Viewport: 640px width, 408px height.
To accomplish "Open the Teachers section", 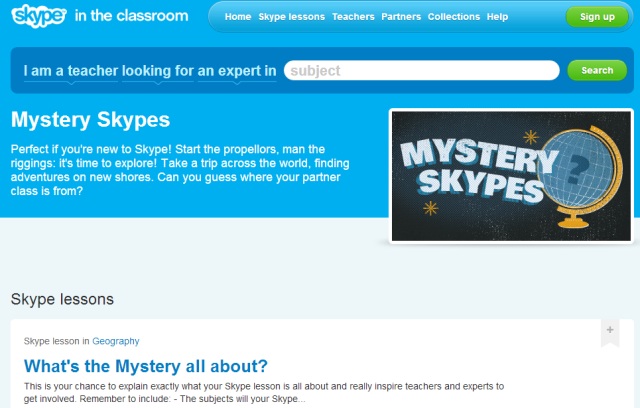I will click(x=353, y=17).
